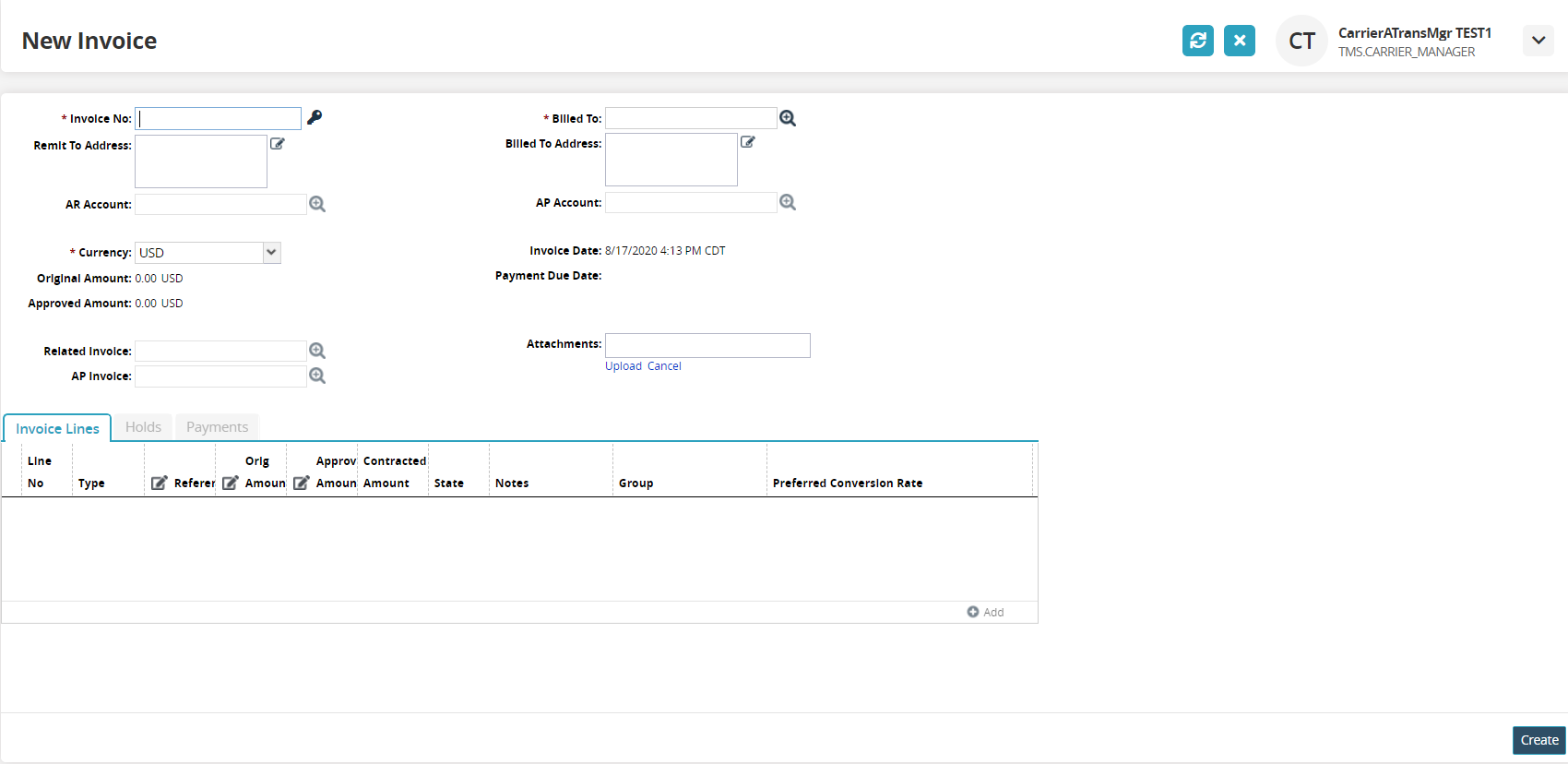Click the Cancel link under Attachments
The image size is (1568, 764).
click(664, 366)
